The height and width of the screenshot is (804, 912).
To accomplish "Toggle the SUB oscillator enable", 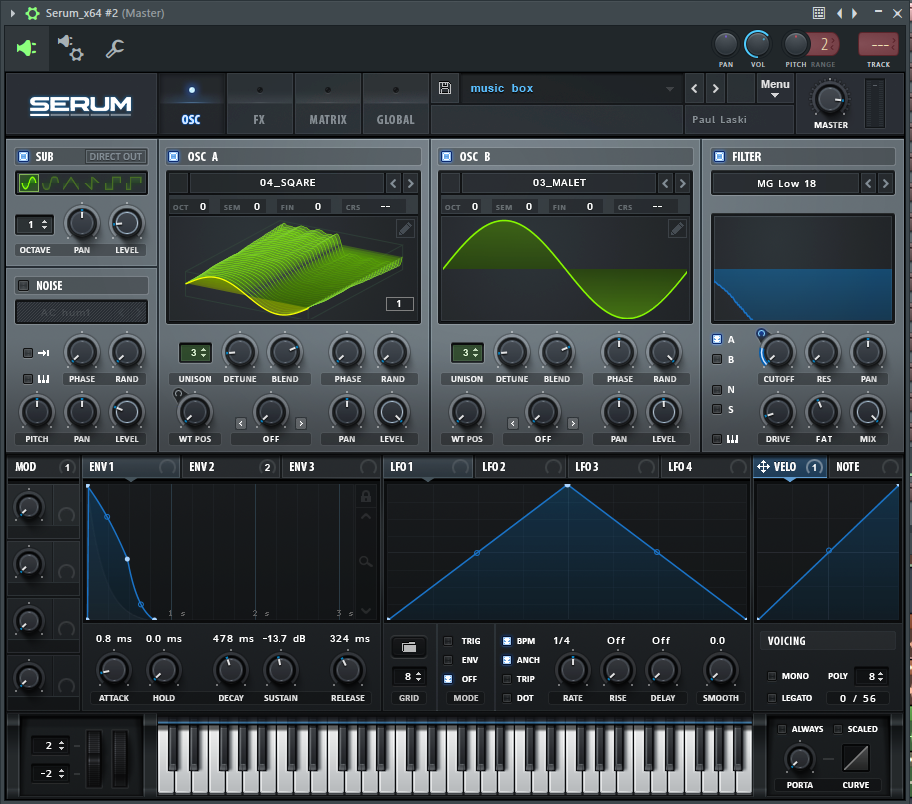I will (23, 156).
